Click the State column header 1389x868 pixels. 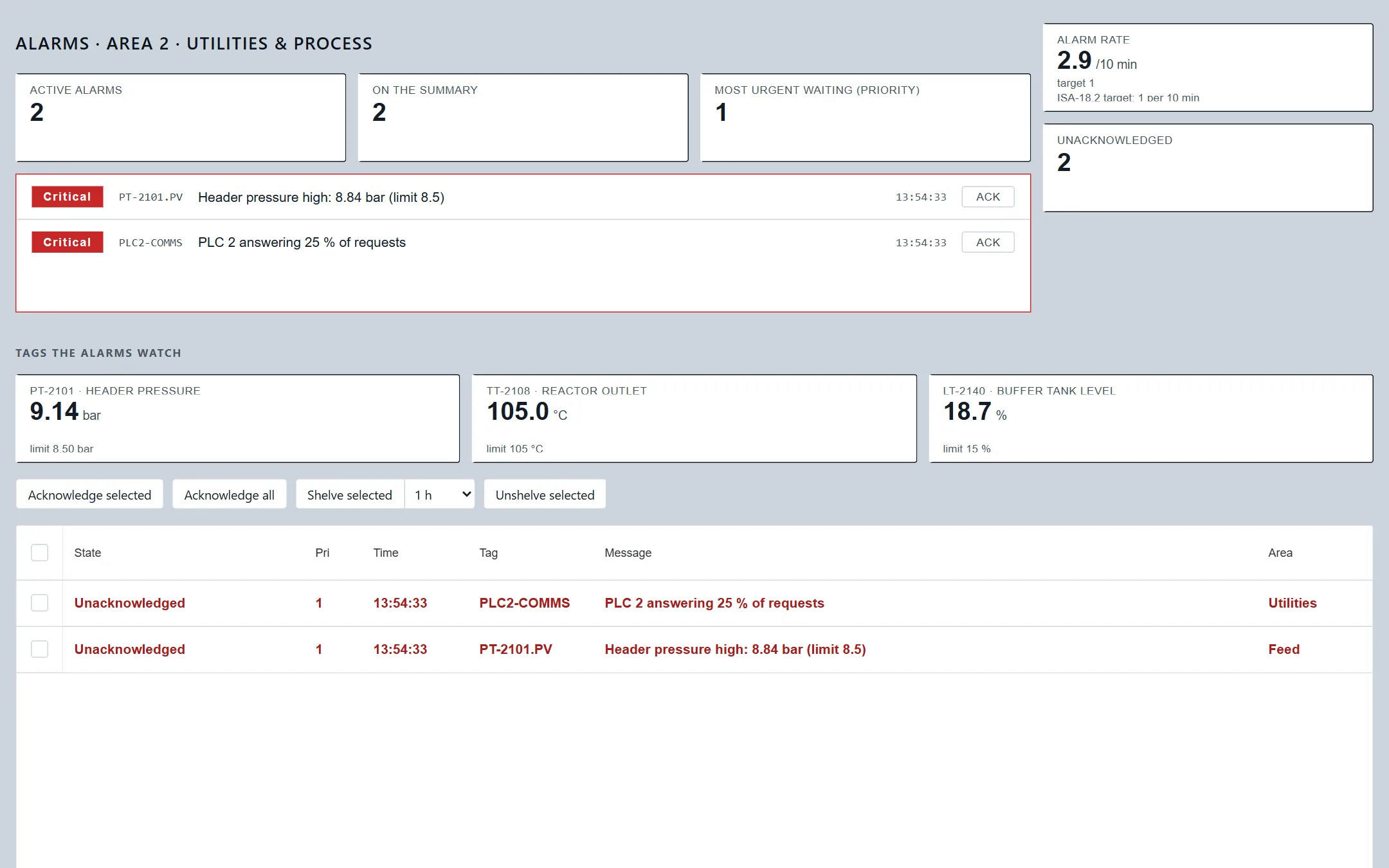pos(87,553)
